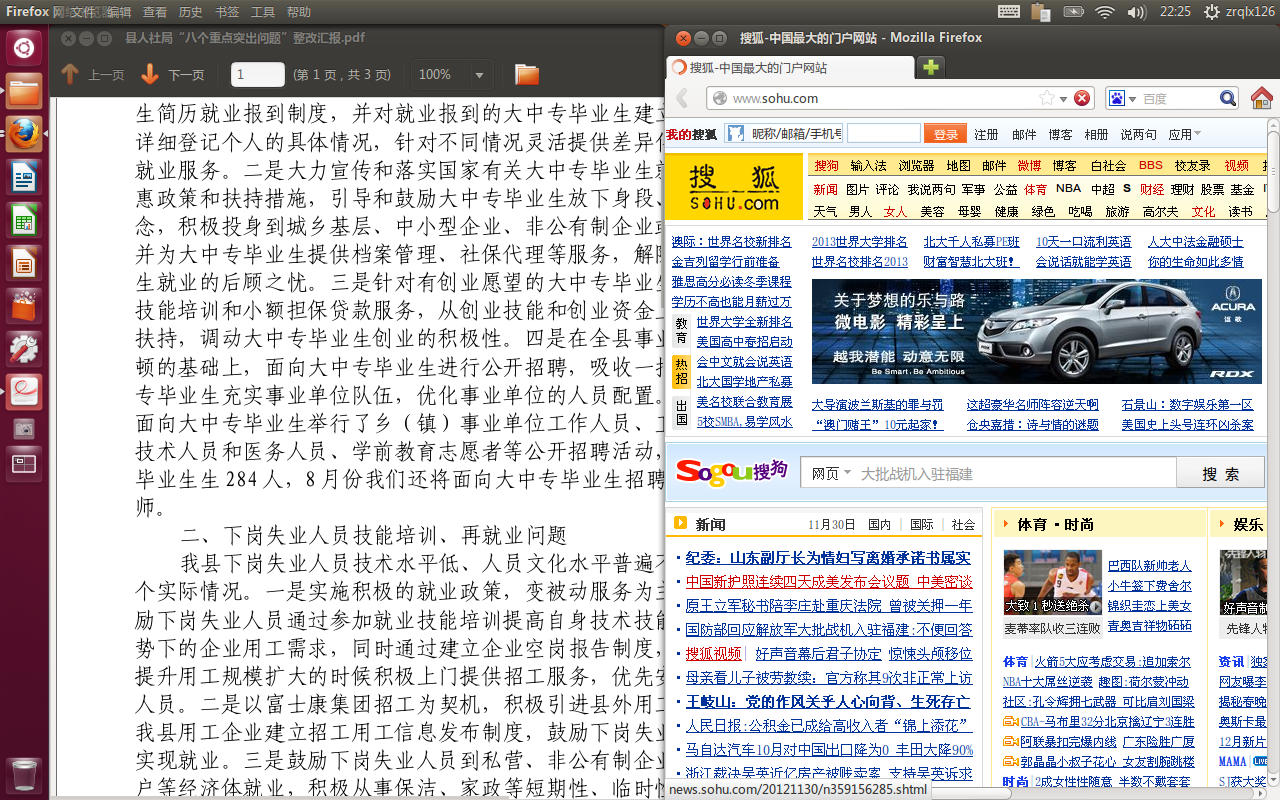Open the Ubuntu Dash home launcher icon
The height and width of the screenshot is (800, 1280).
24,47
